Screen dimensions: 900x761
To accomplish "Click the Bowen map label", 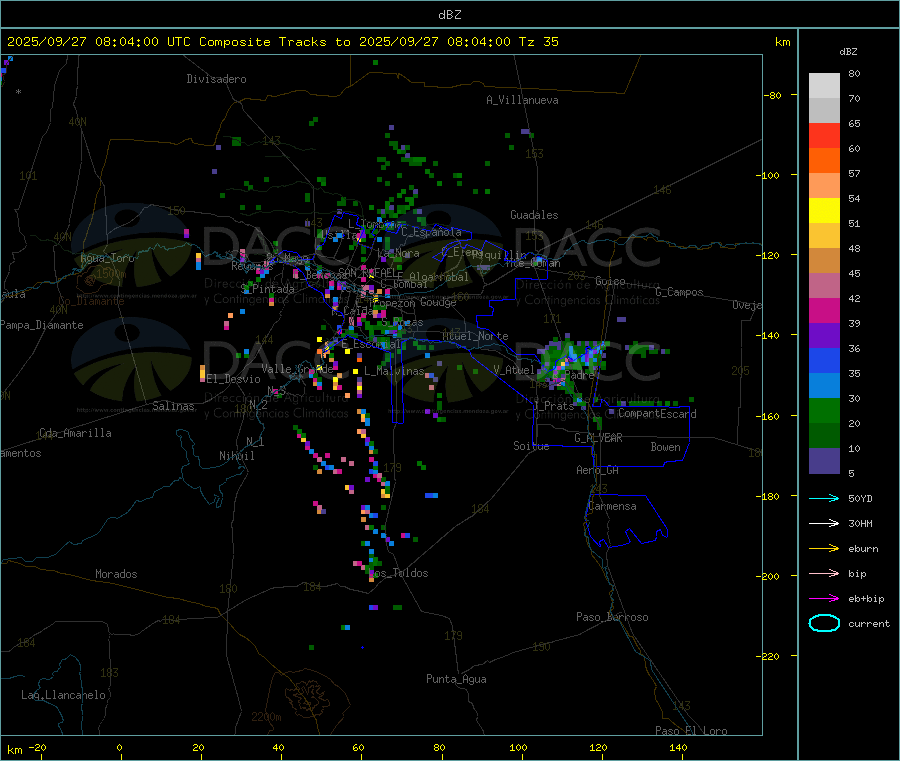I will click(x=666, y=447).
